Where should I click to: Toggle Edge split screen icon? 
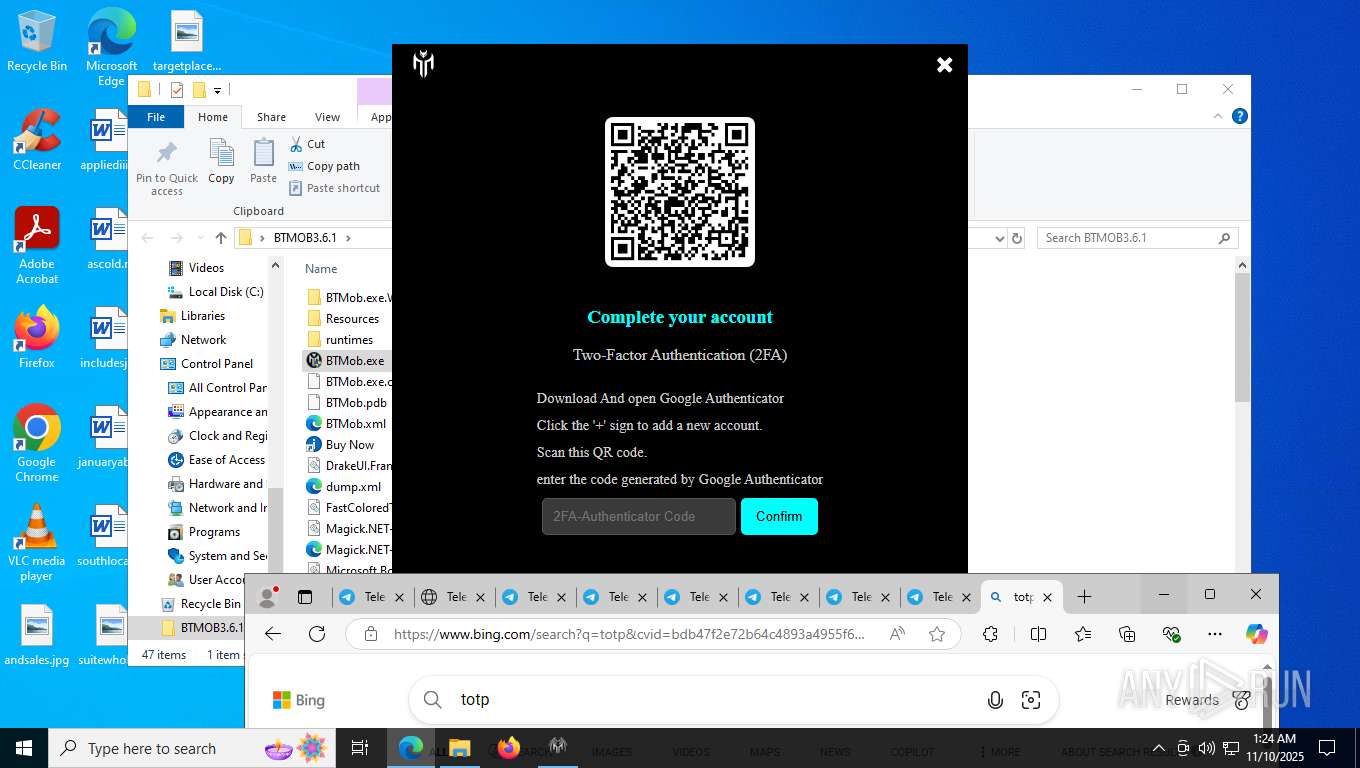[1038, 634]
